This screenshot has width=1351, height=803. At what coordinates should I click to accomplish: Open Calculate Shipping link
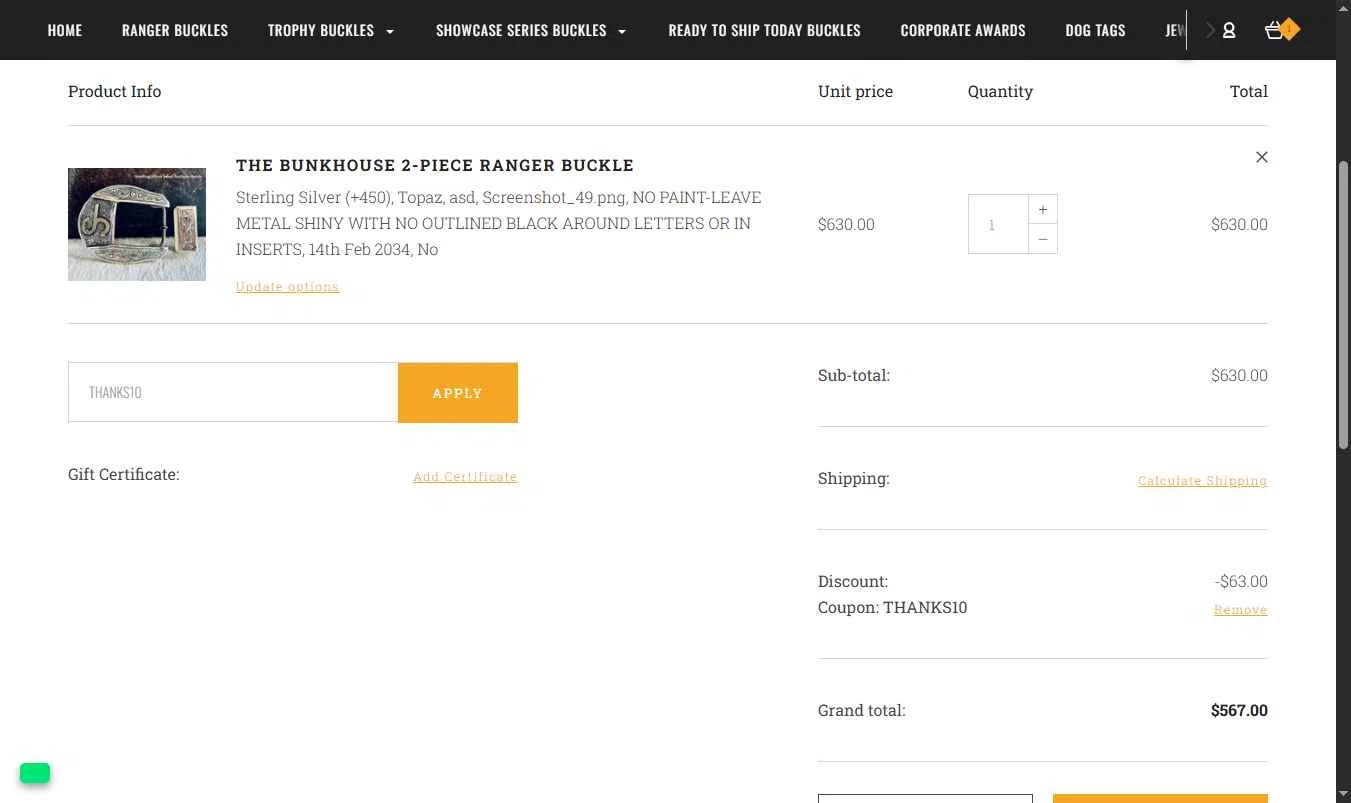1202,481
